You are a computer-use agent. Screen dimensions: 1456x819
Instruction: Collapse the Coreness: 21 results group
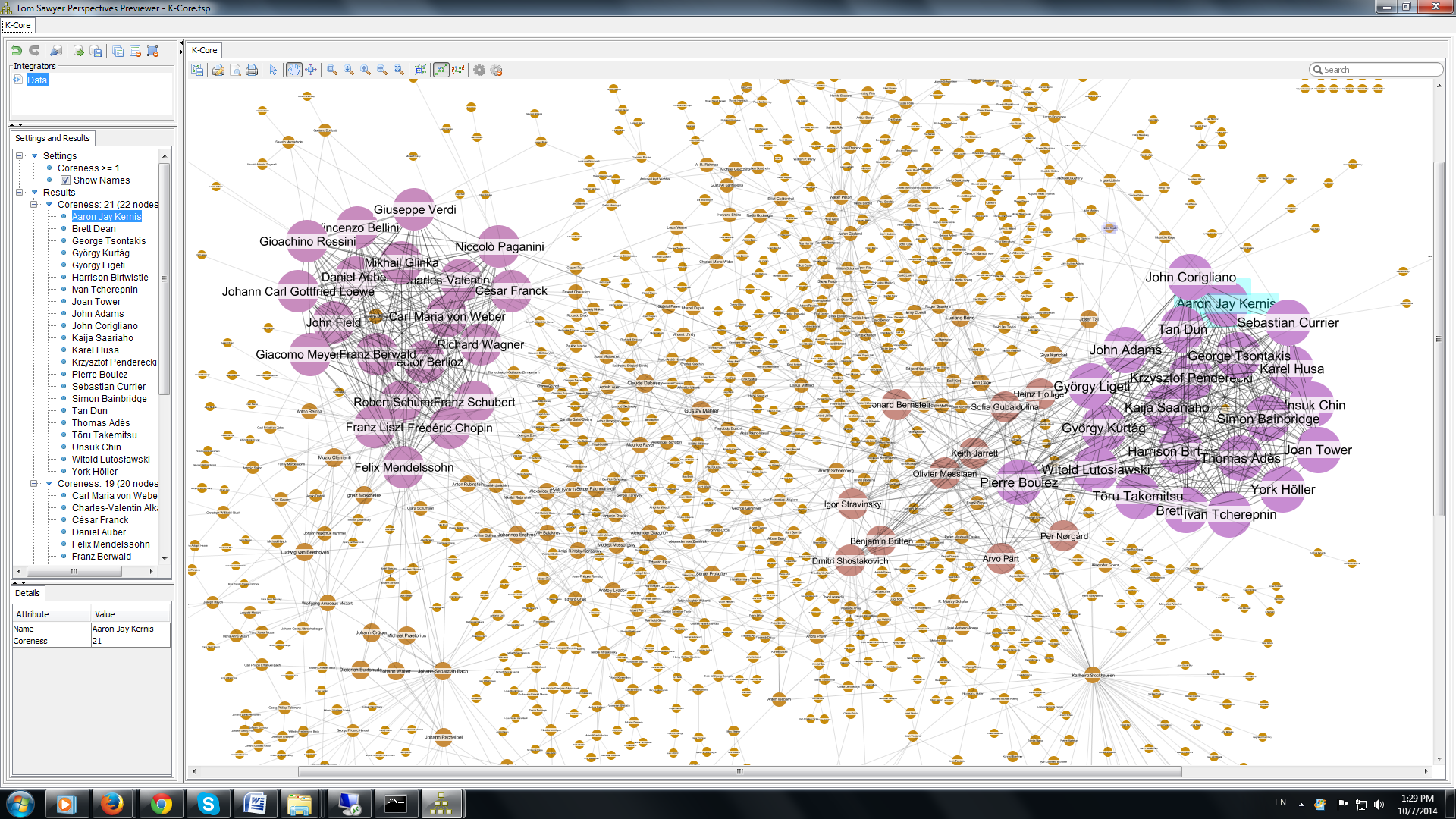coord(34,205)
